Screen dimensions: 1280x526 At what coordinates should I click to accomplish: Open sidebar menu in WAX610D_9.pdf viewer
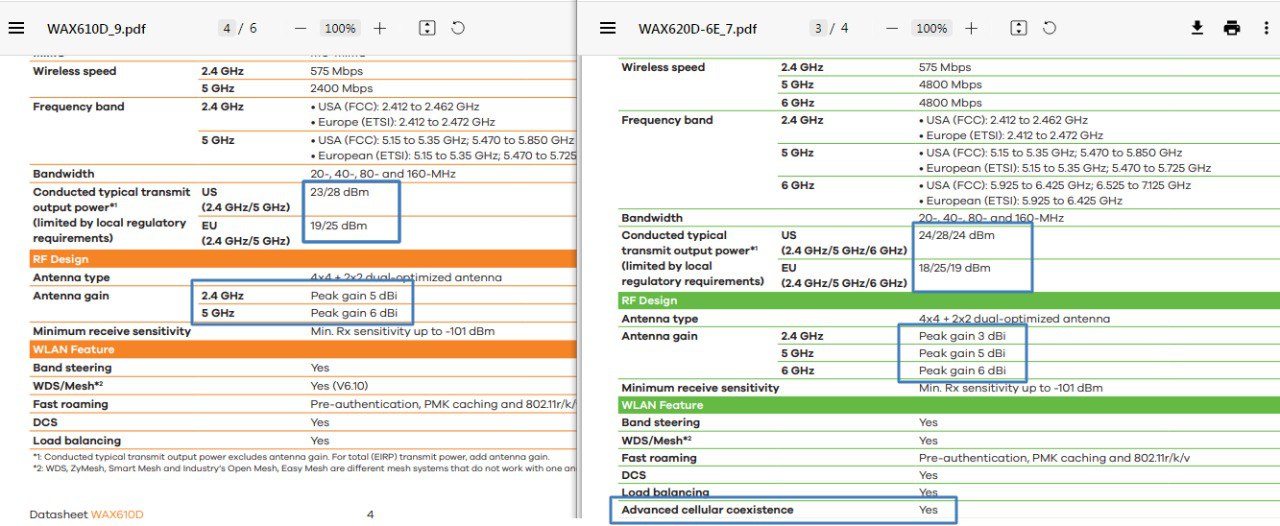point(16,28)
